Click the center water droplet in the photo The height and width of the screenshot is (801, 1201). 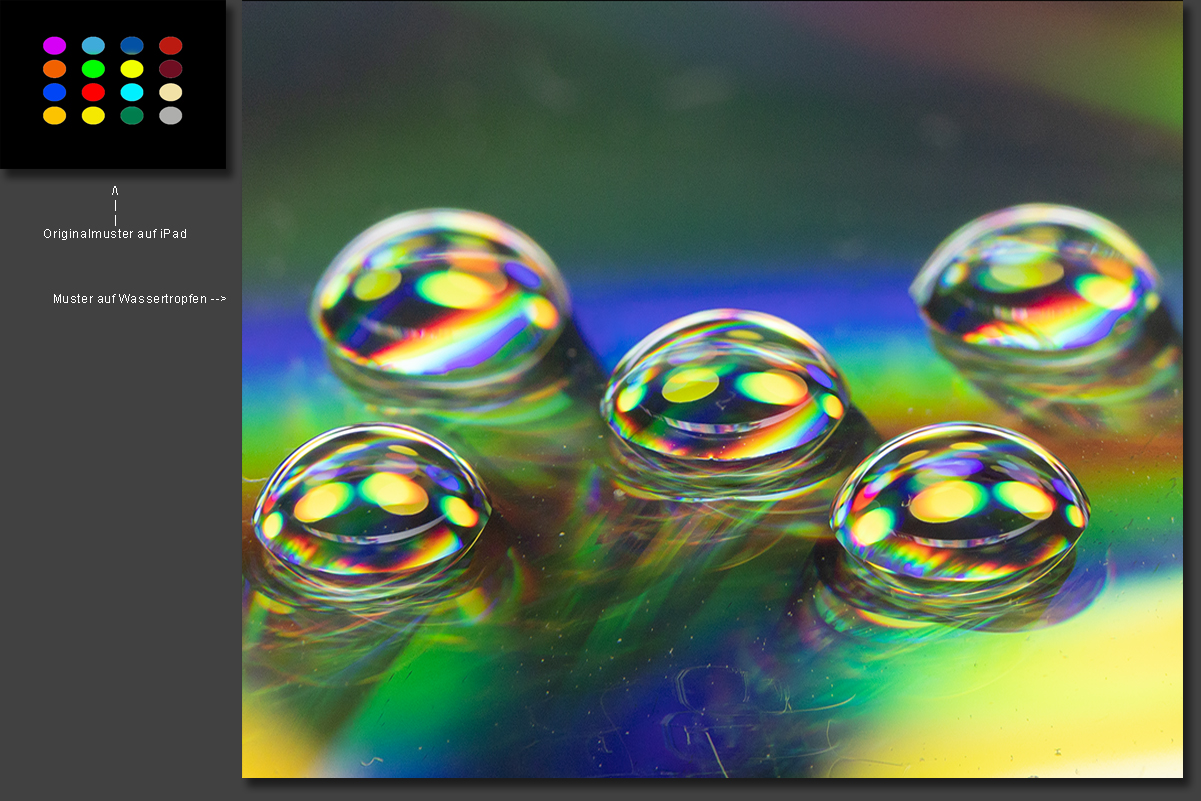click(725, 390)
